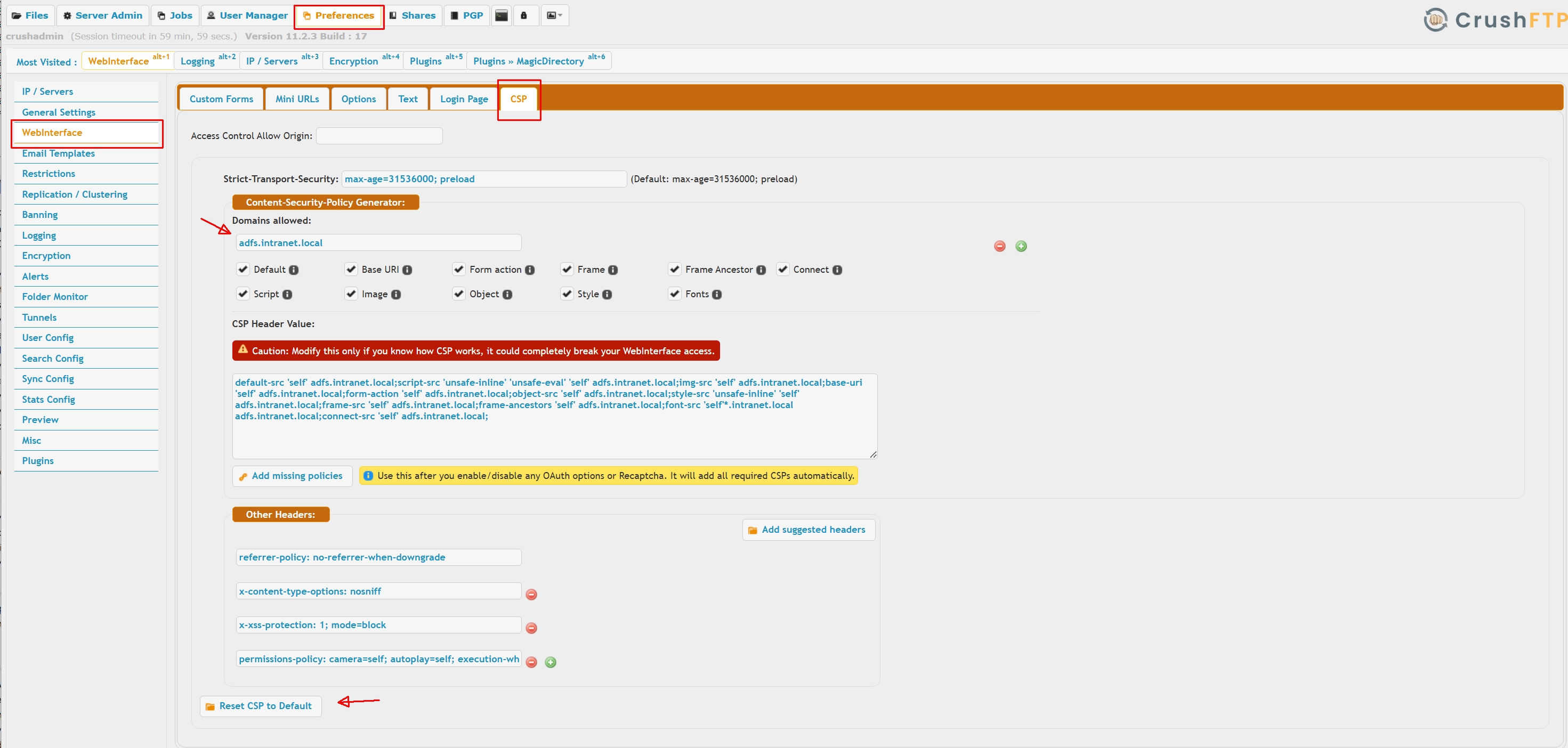Image resolution: width=1568 pixels, height=748 pixels.
Task: Click the CSP Header Value textarea
Action: pyautogui.click(x=554, y=416)
